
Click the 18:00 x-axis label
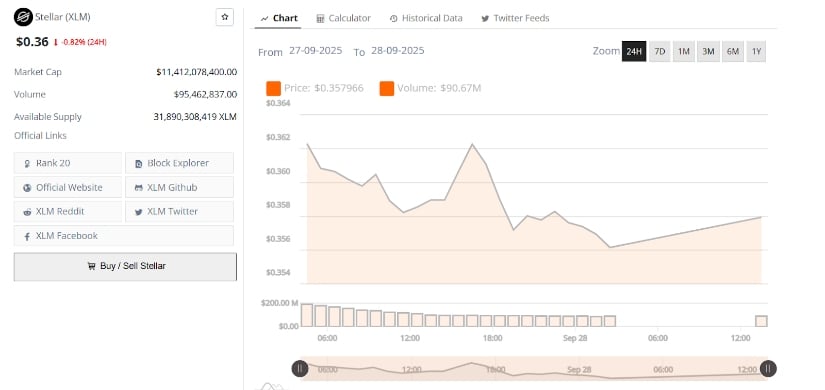(492, 338)
